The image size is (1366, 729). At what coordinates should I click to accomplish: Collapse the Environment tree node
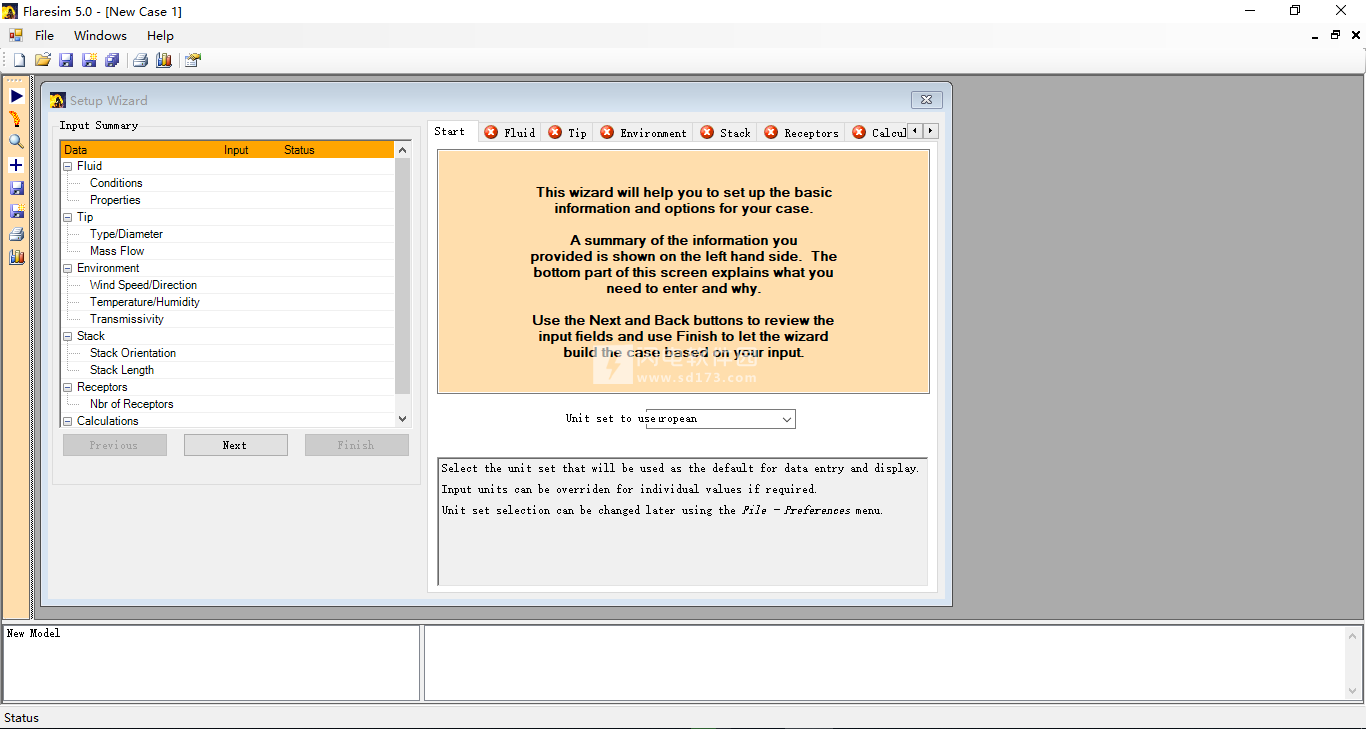tap(68, 268)
